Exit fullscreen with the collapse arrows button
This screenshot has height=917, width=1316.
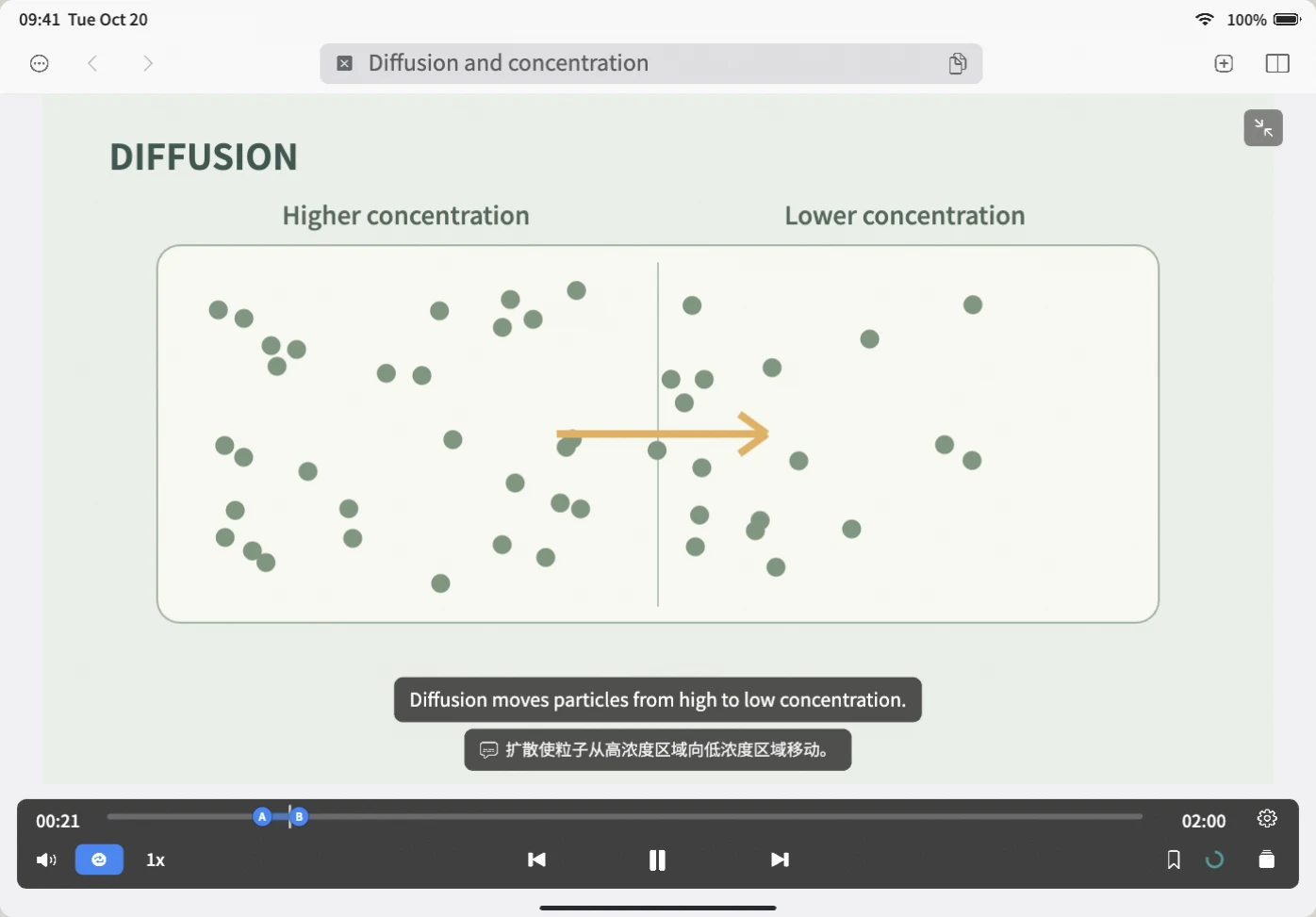[1263, 128]
